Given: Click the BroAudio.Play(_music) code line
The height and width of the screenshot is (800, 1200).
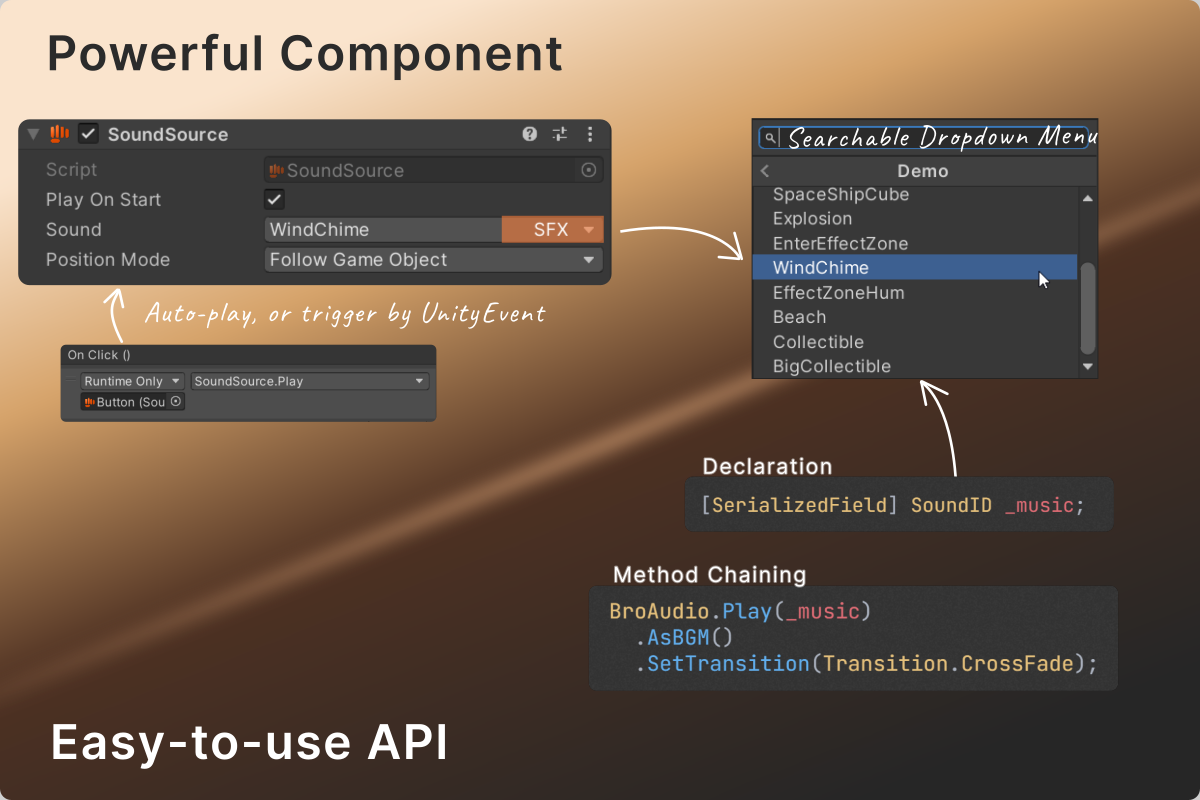Looking at the screenshot, I should (741, 611).
